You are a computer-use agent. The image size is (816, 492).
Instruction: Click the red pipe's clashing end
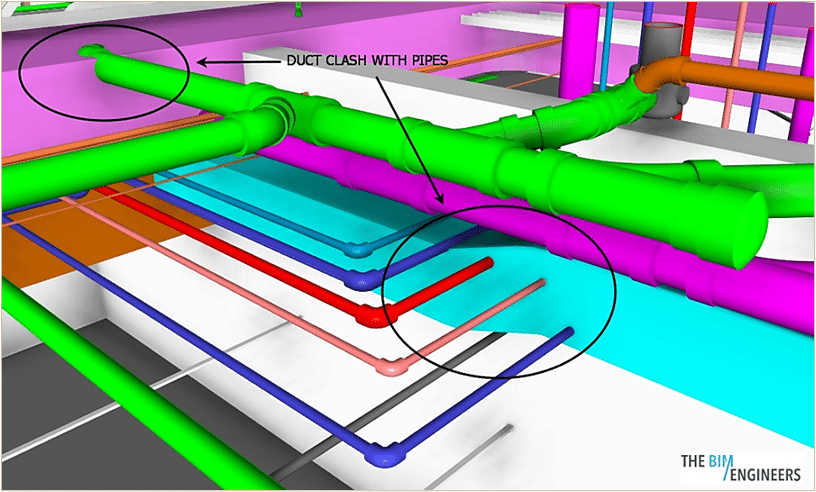coord(485,264)
